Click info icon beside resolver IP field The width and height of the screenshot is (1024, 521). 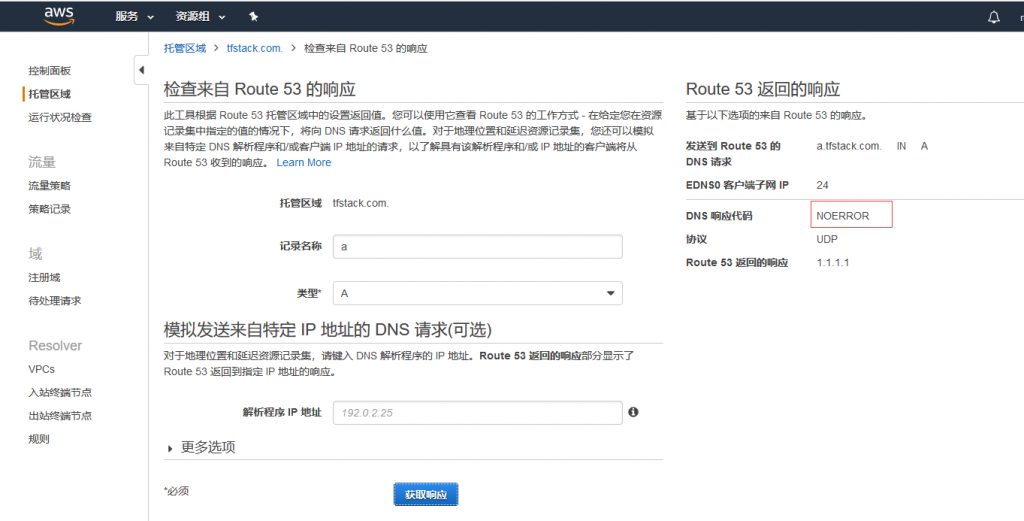click(633, 412)
